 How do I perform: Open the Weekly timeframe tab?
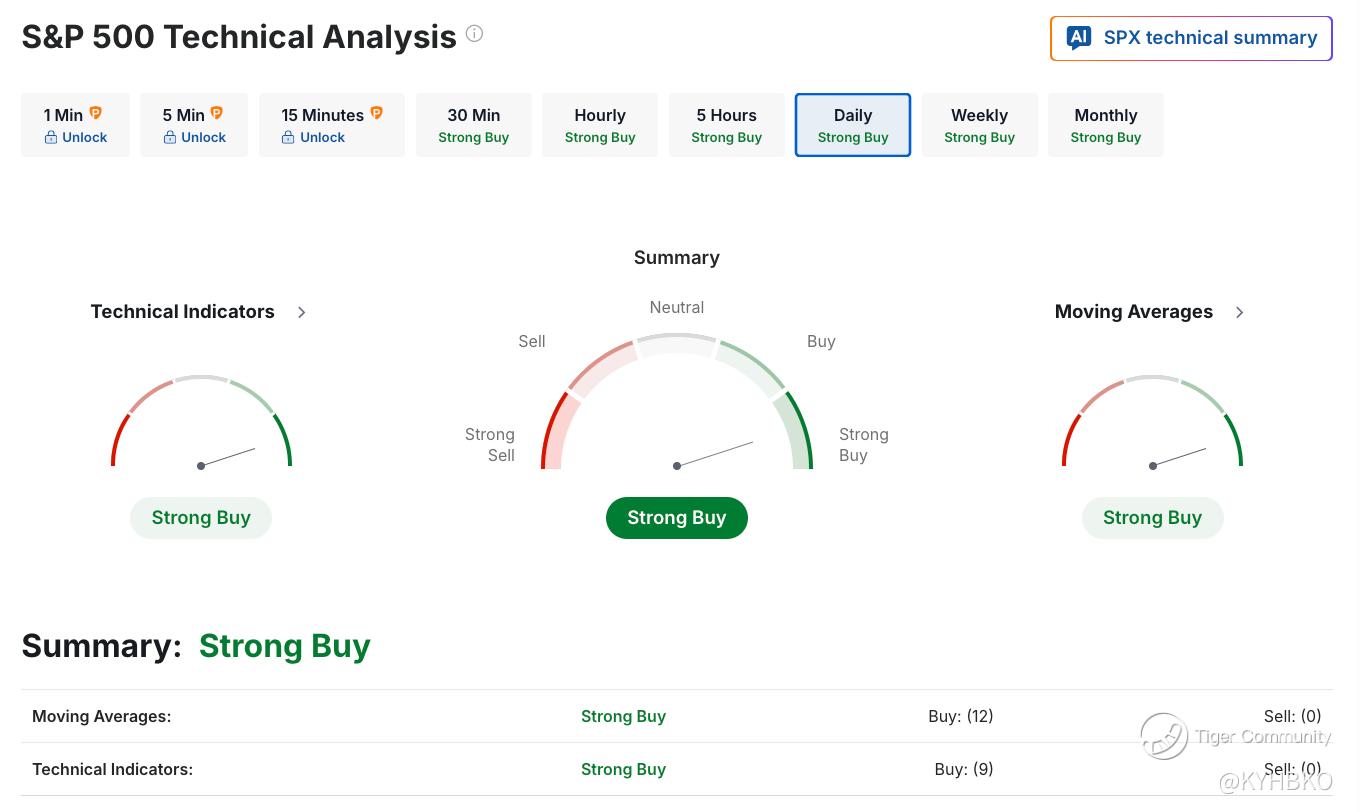979,125
